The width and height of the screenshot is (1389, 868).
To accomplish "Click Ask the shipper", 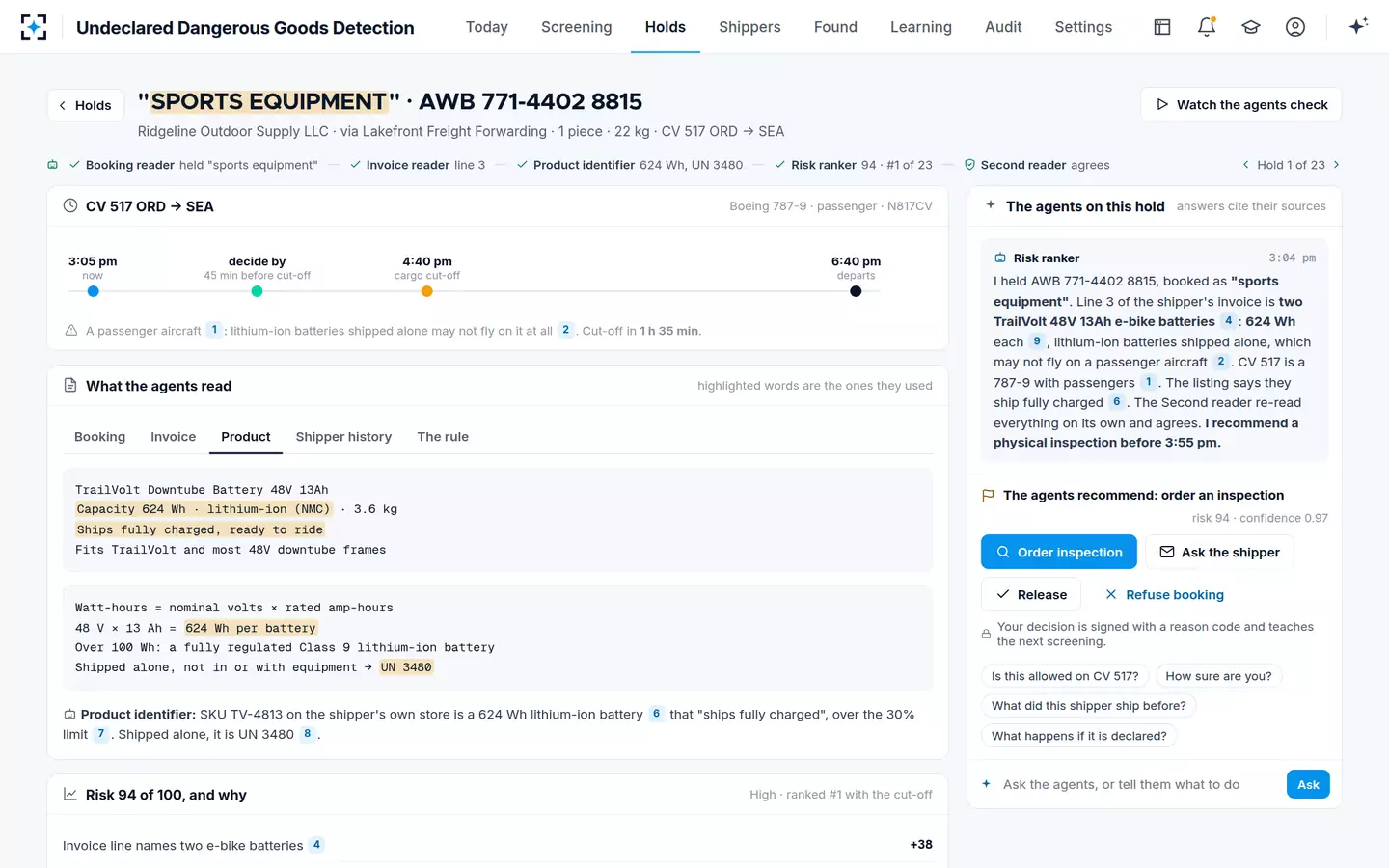I will [x=1219, y=553].
